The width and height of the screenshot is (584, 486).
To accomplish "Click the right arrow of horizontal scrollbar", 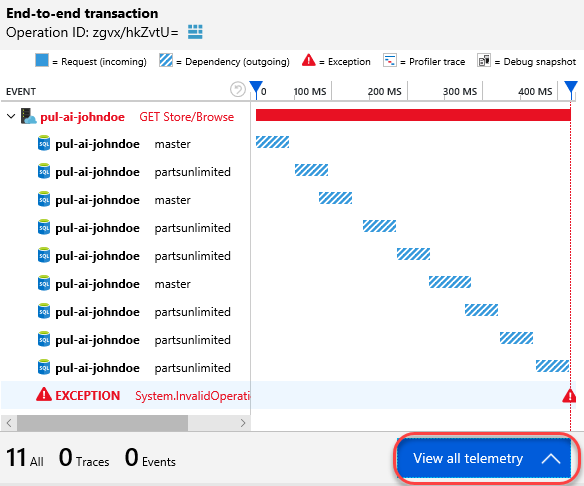I will pyautogui.click(x=243, y=423).
